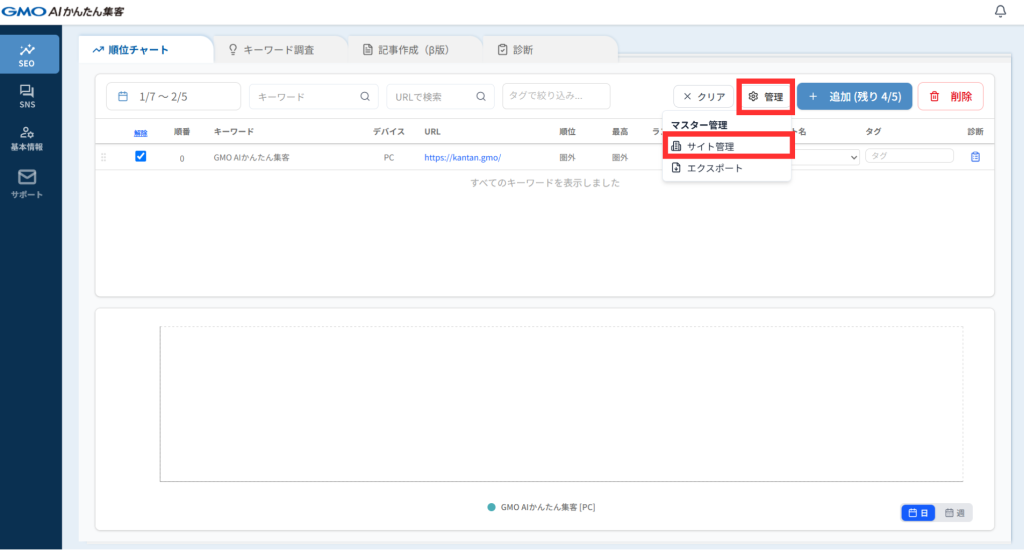The image size is (1024, 552).
Task: Switch chart to 日 daily view
Action: 919,513
